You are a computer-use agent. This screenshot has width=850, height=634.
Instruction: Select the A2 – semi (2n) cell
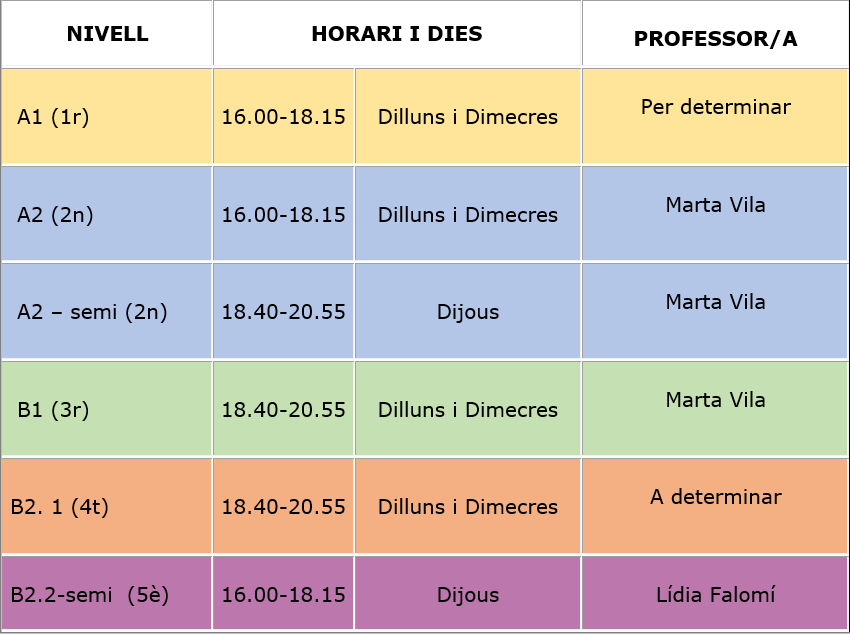pos(107,312)
